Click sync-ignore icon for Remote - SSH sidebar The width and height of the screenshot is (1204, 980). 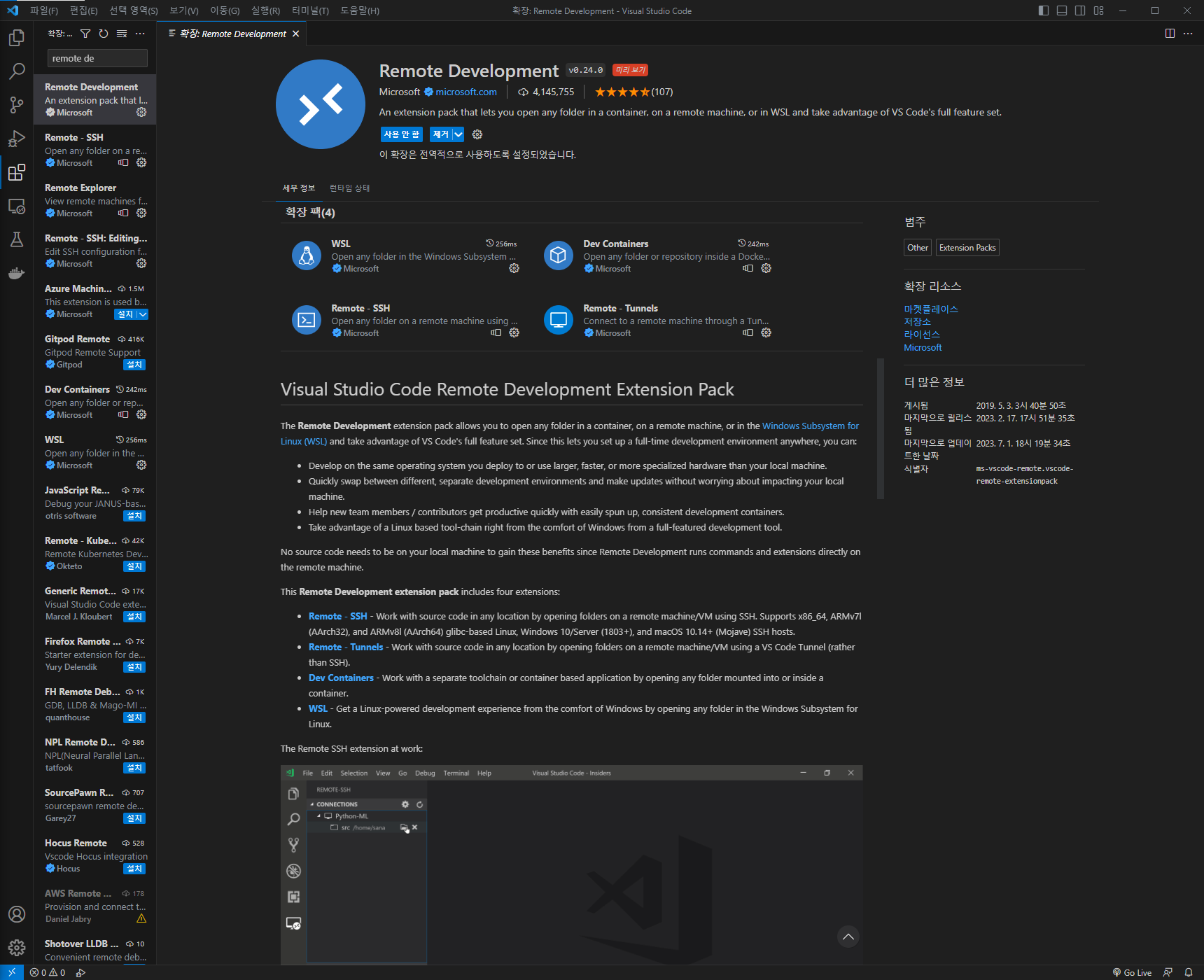pyautogui.click(x=123, y=162)
